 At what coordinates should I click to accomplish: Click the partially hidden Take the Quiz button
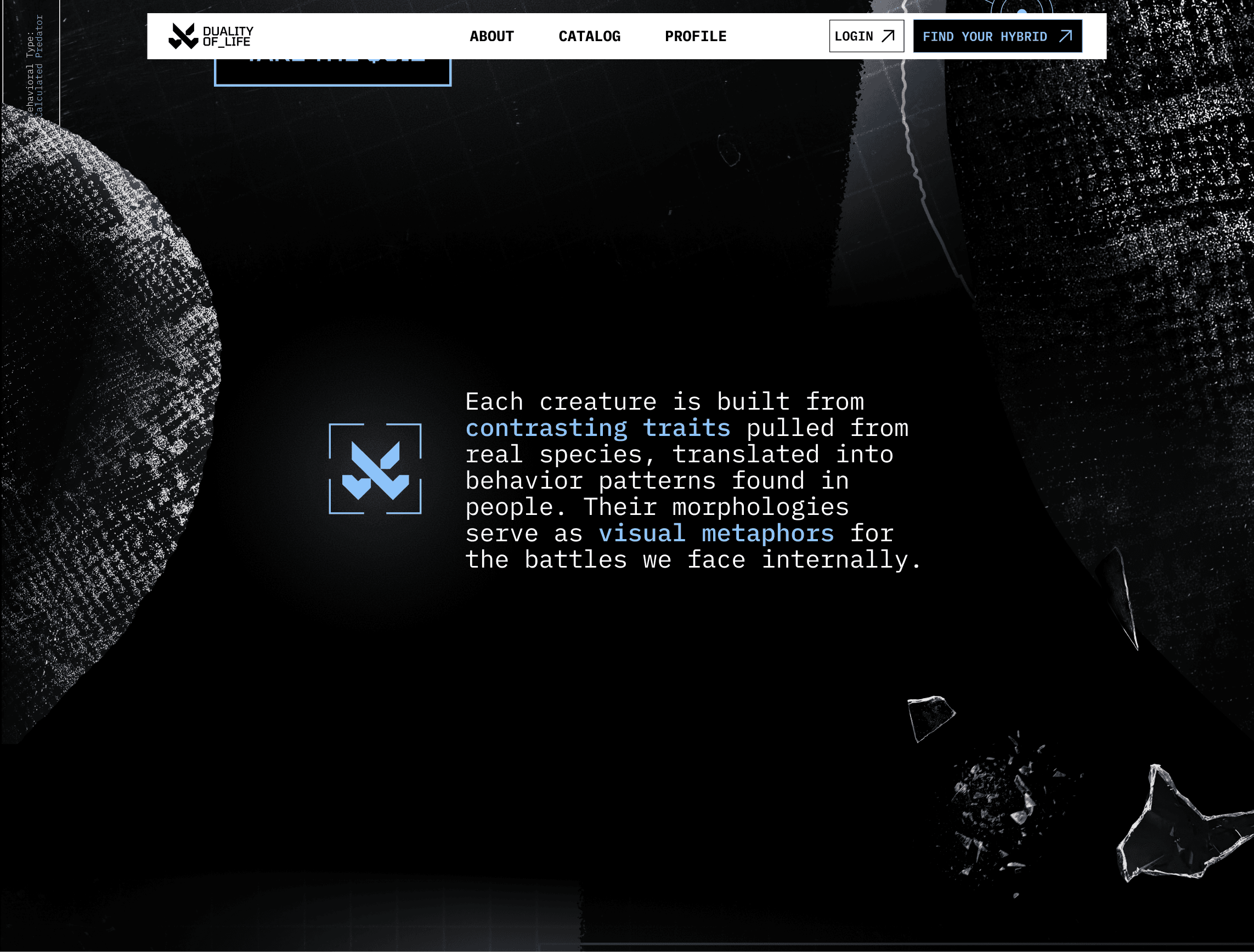[332, 72]
